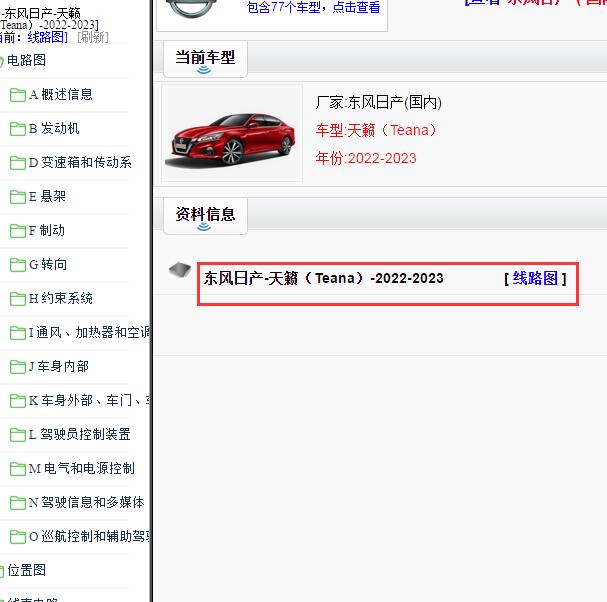607x602 pixels.
Task: Select tree item K 车身外部、车门
Action: (89, 401)
